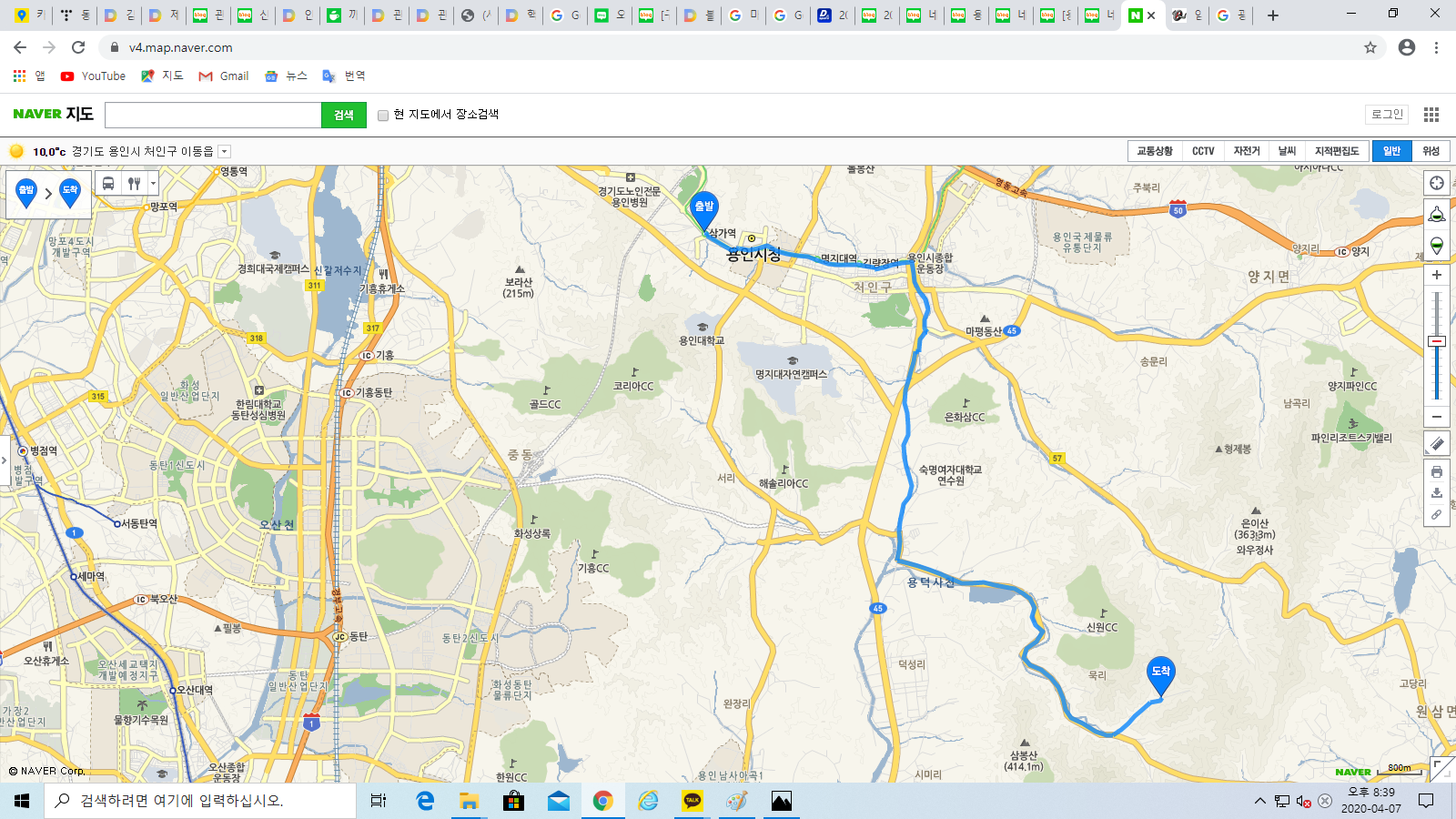The image size is (1456, 819).
Task: Copy the map URL link icon
Action: (x=1437, y=515)
